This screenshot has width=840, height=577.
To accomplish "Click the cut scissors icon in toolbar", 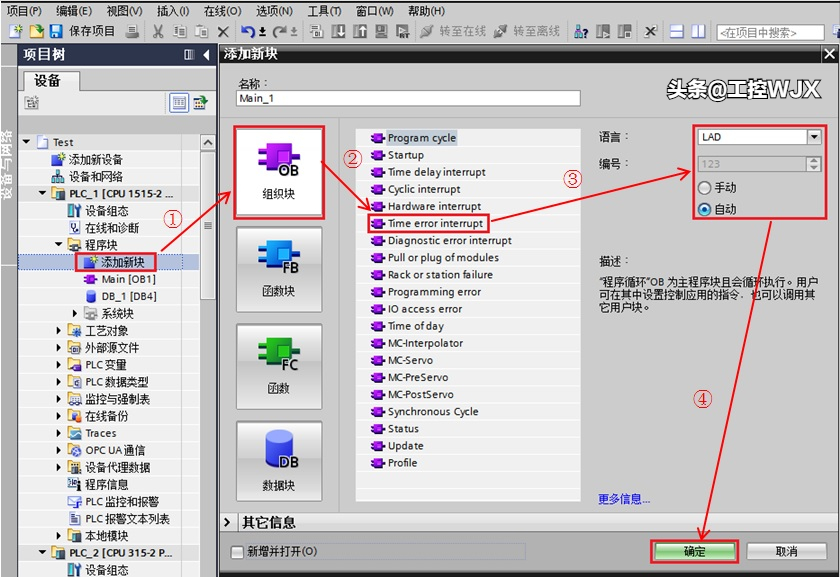I will pyautogui.click(x=158, y=32).
